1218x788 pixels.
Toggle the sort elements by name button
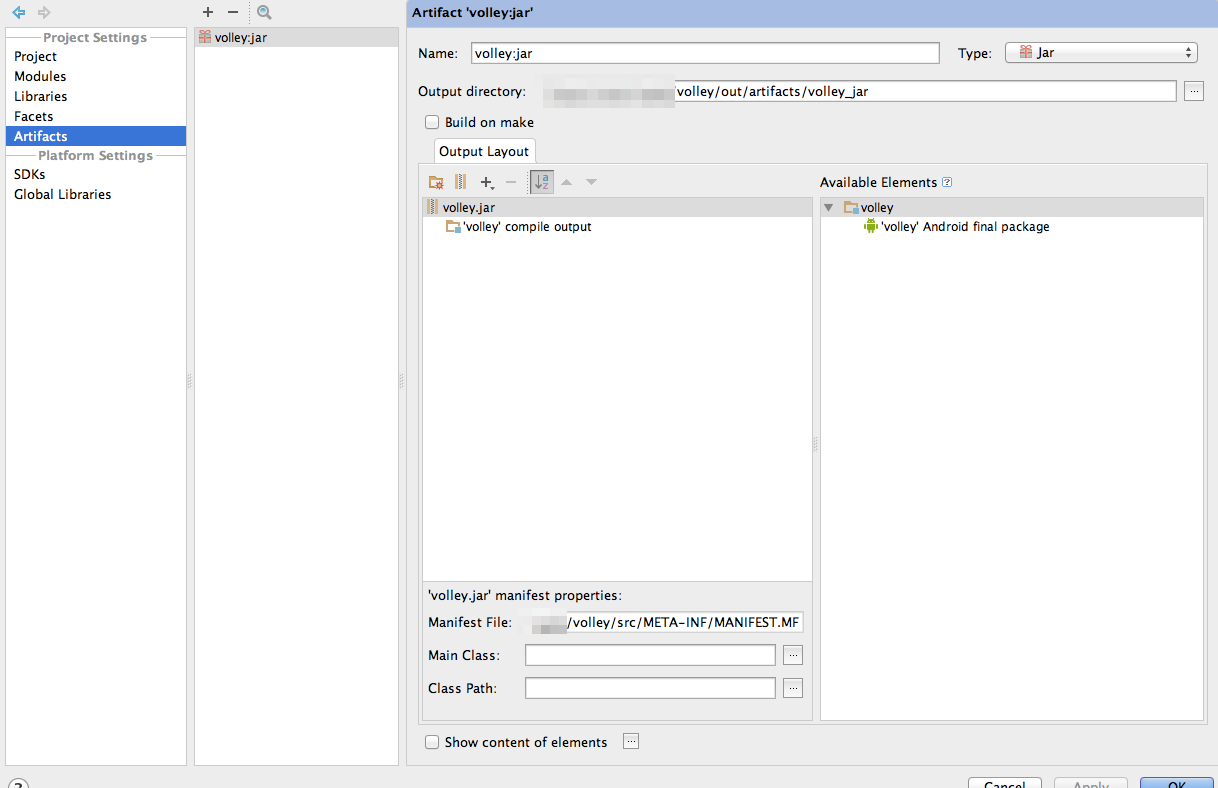541,182
